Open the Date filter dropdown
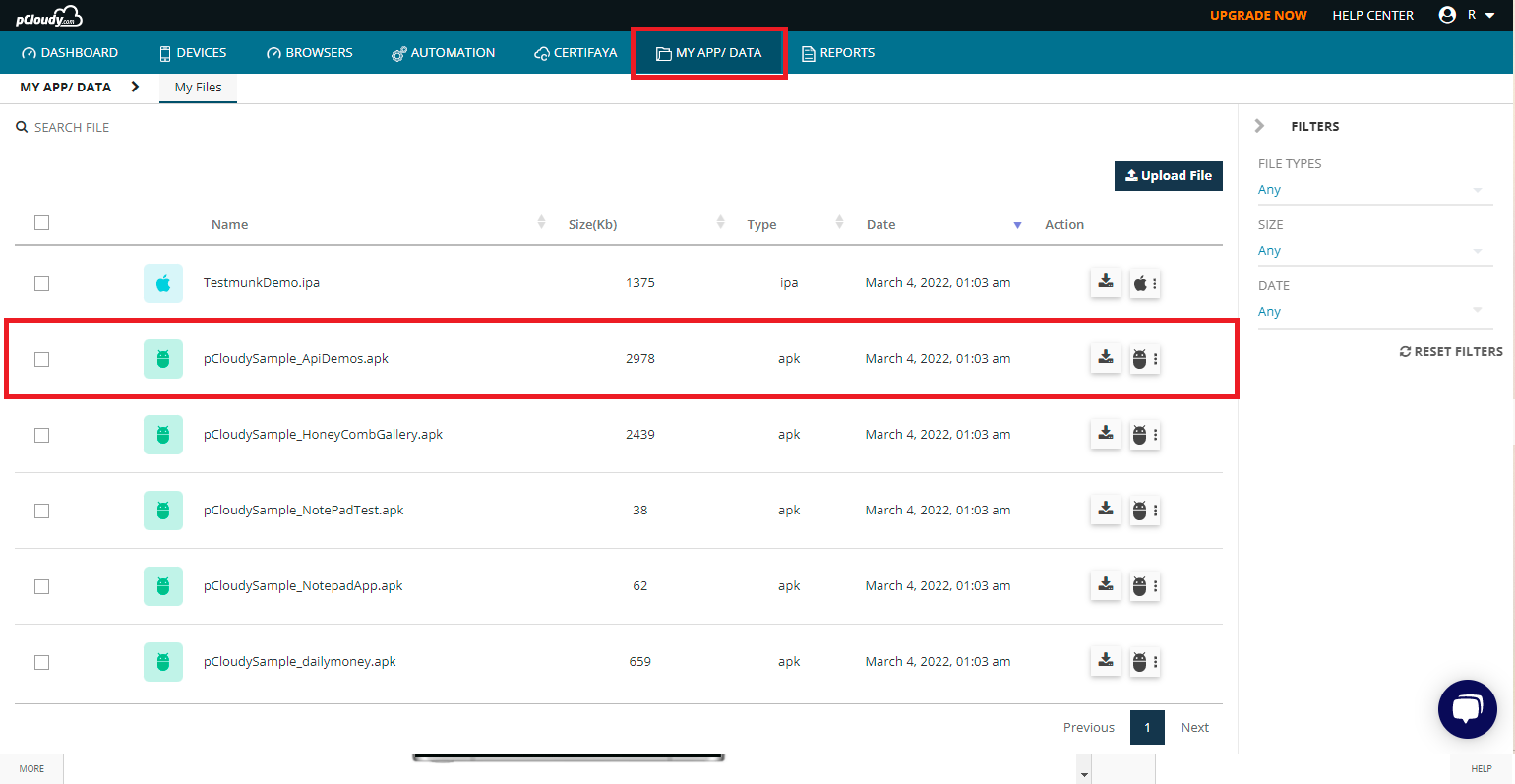Viewport: 1515px width, 784px height. coord(1375,312)
